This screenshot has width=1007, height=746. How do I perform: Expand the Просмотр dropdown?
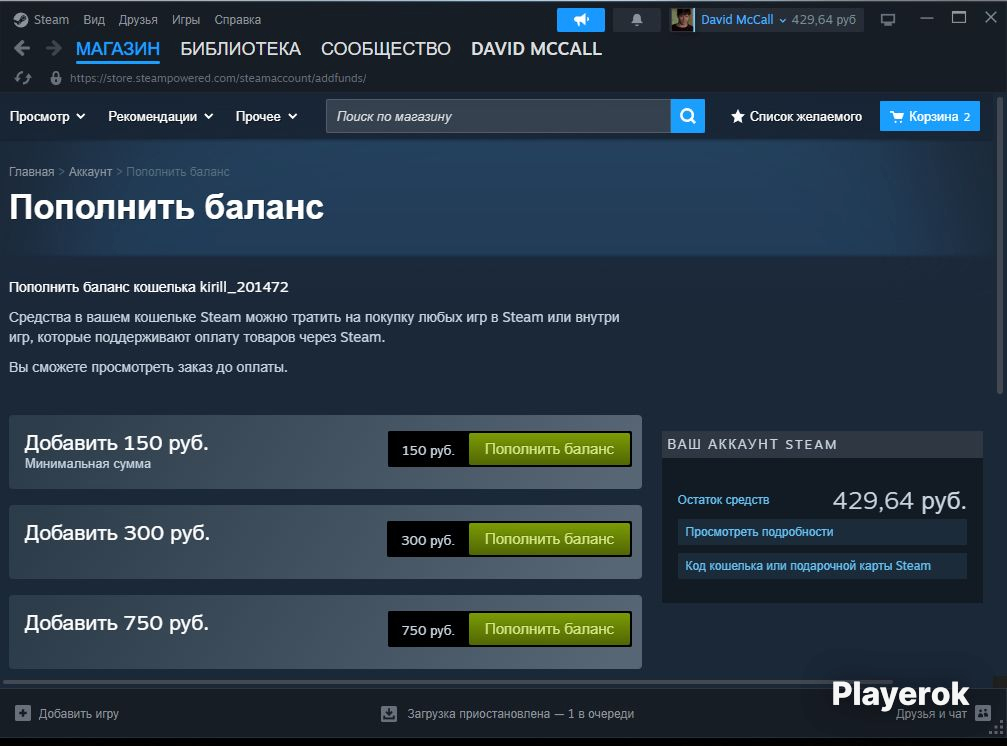[x=47, y=116]
